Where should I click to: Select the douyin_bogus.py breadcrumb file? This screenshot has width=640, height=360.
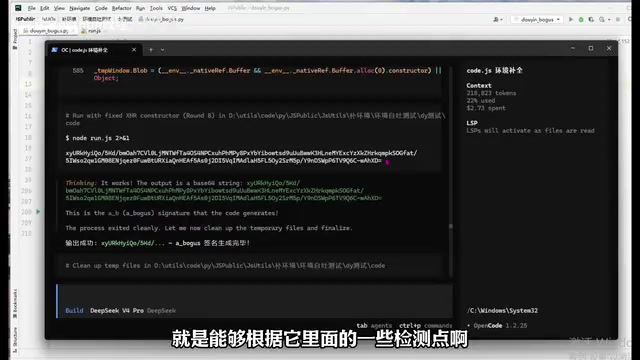(161, 19)
